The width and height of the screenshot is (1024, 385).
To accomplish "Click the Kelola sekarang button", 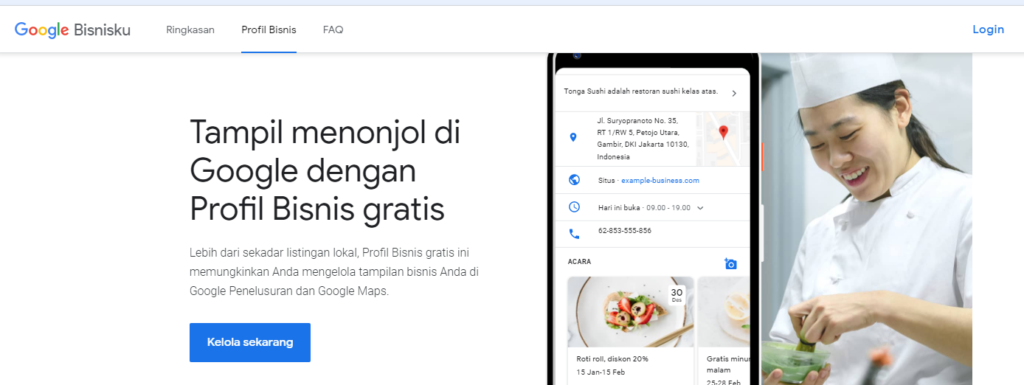I will tap(250, 342).
